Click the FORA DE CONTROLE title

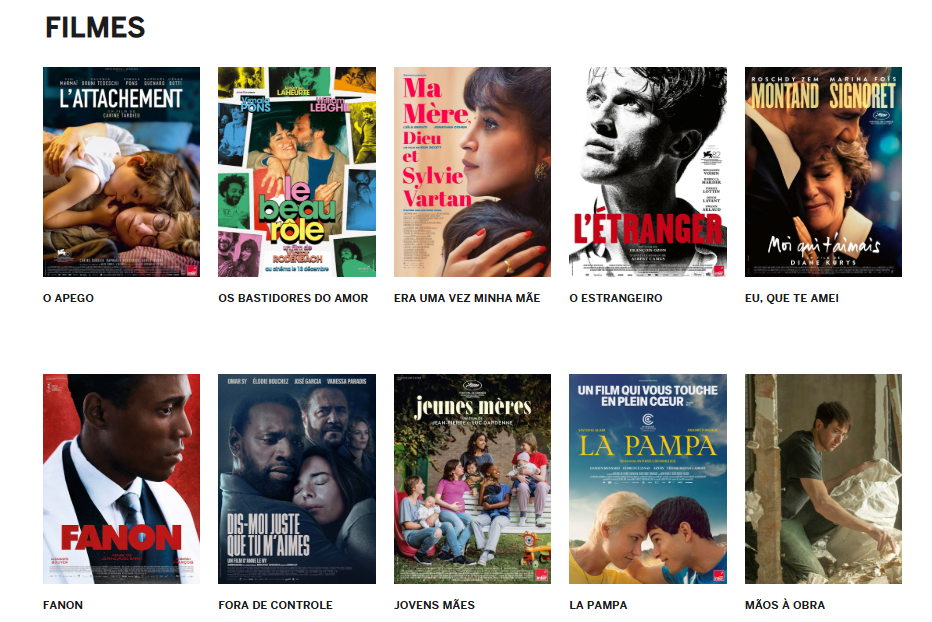click(x=275, y=605)
